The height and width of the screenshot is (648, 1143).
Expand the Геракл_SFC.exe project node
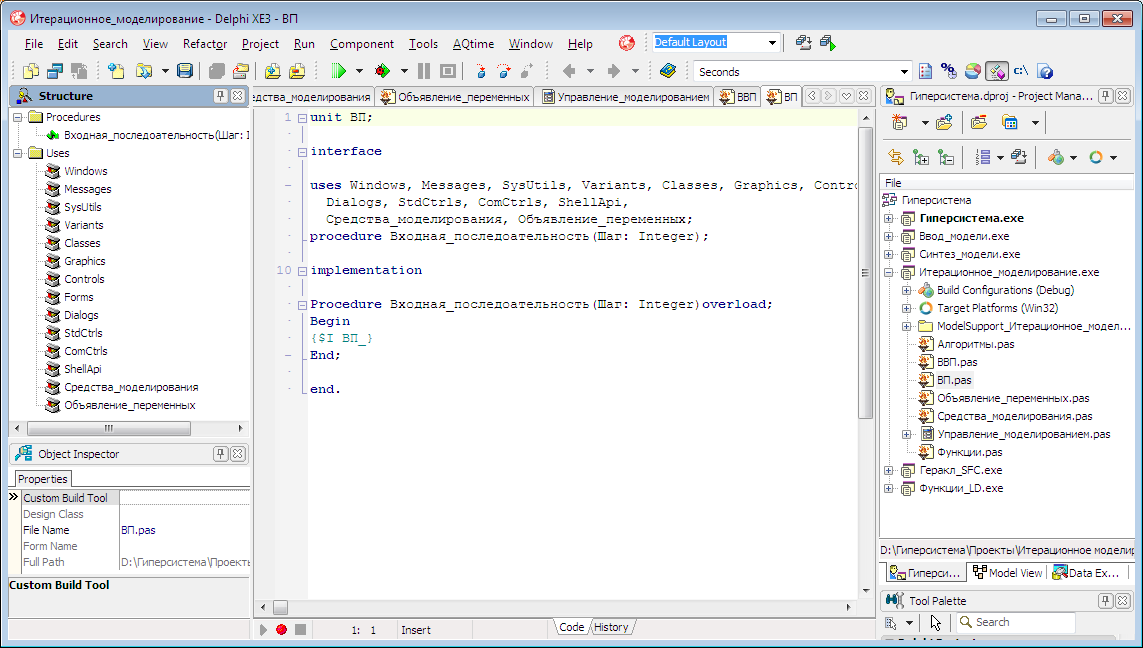888,470
